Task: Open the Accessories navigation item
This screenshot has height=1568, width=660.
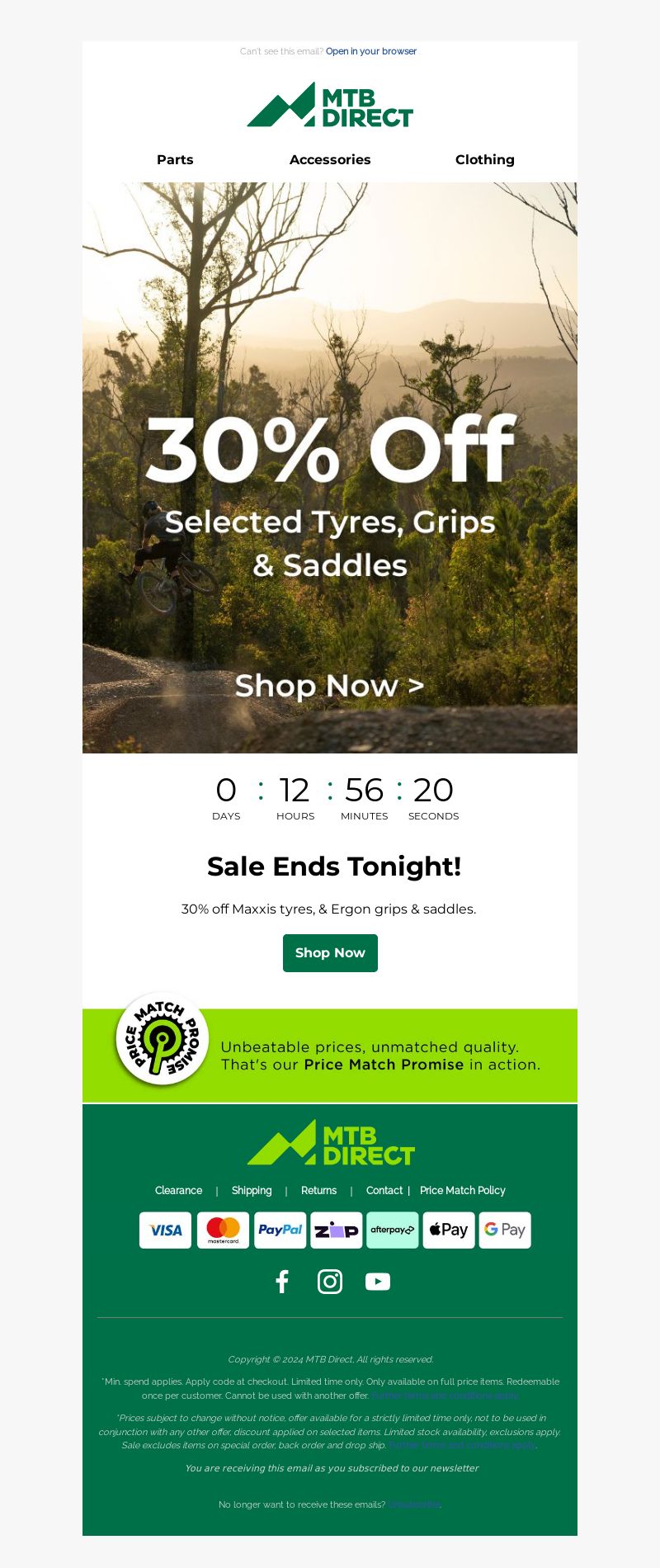Action: tap(330, 159)
